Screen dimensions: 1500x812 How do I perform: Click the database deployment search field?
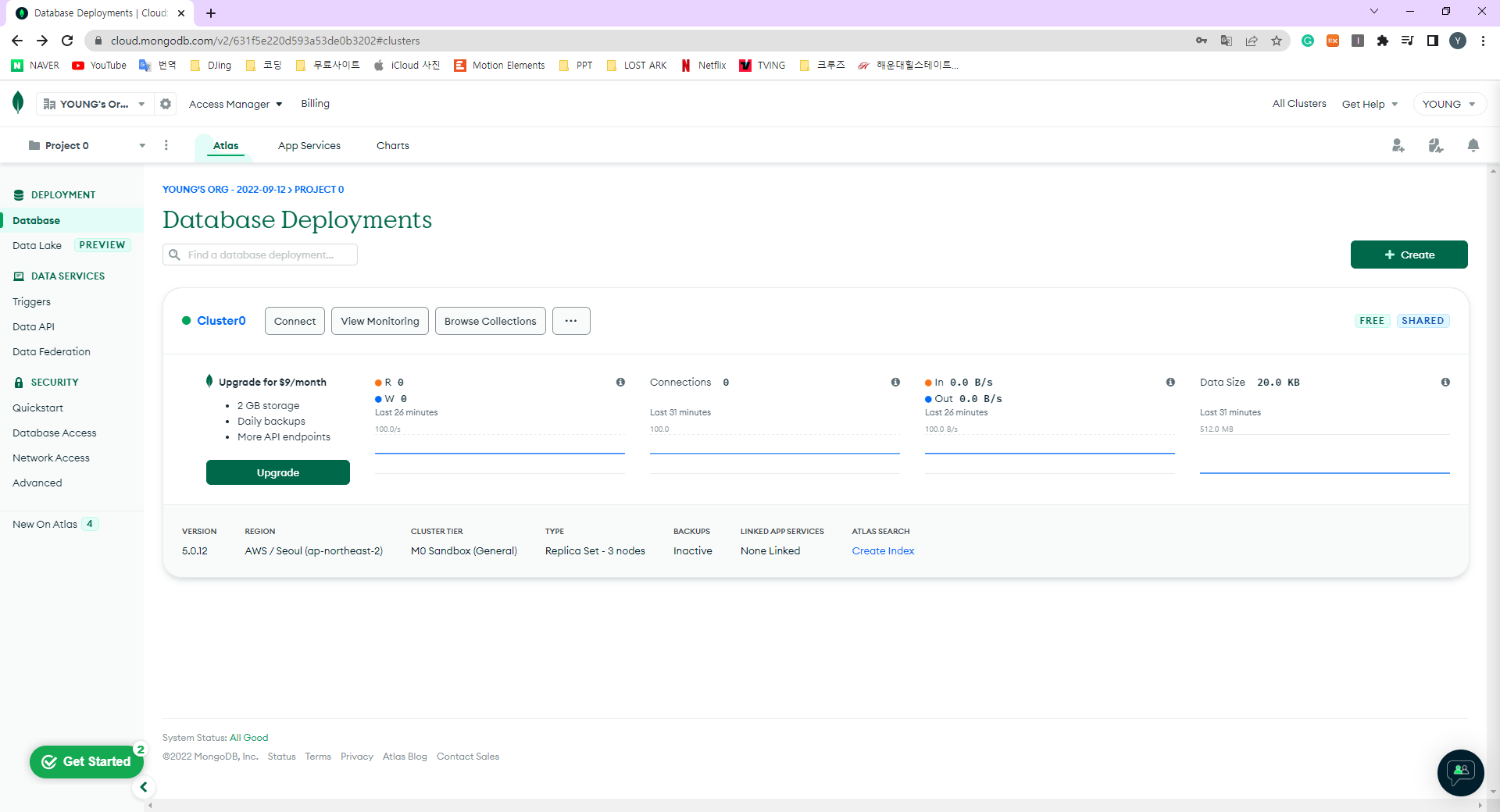260,255
